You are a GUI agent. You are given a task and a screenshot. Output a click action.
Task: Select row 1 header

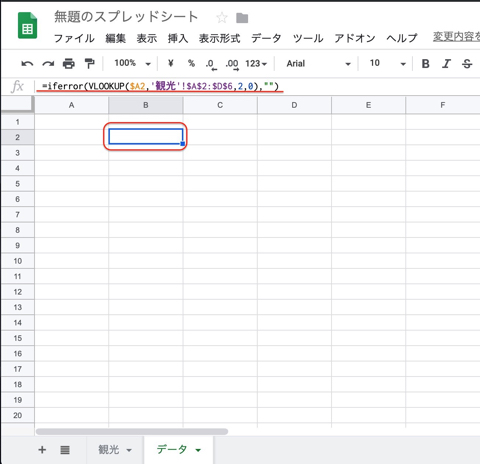point(17,122)
